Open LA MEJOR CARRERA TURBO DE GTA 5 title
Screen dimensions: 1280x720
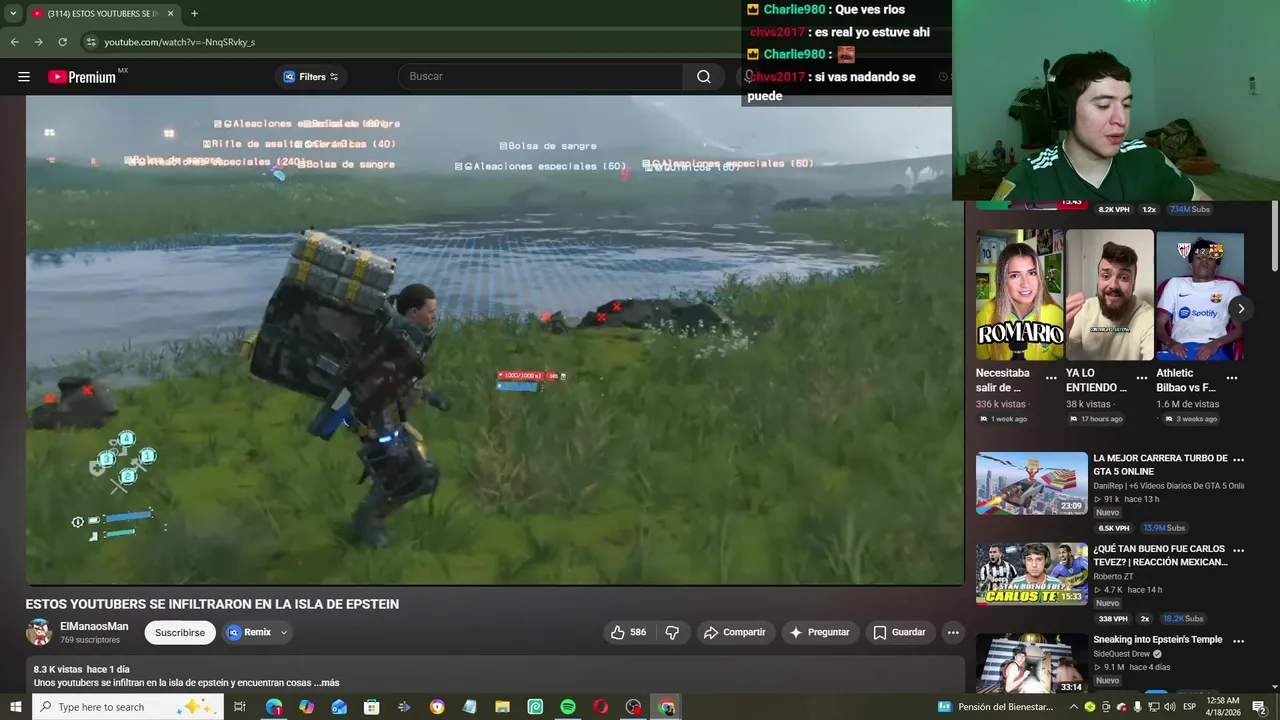pyautogui.click(x=1160, y=465)
